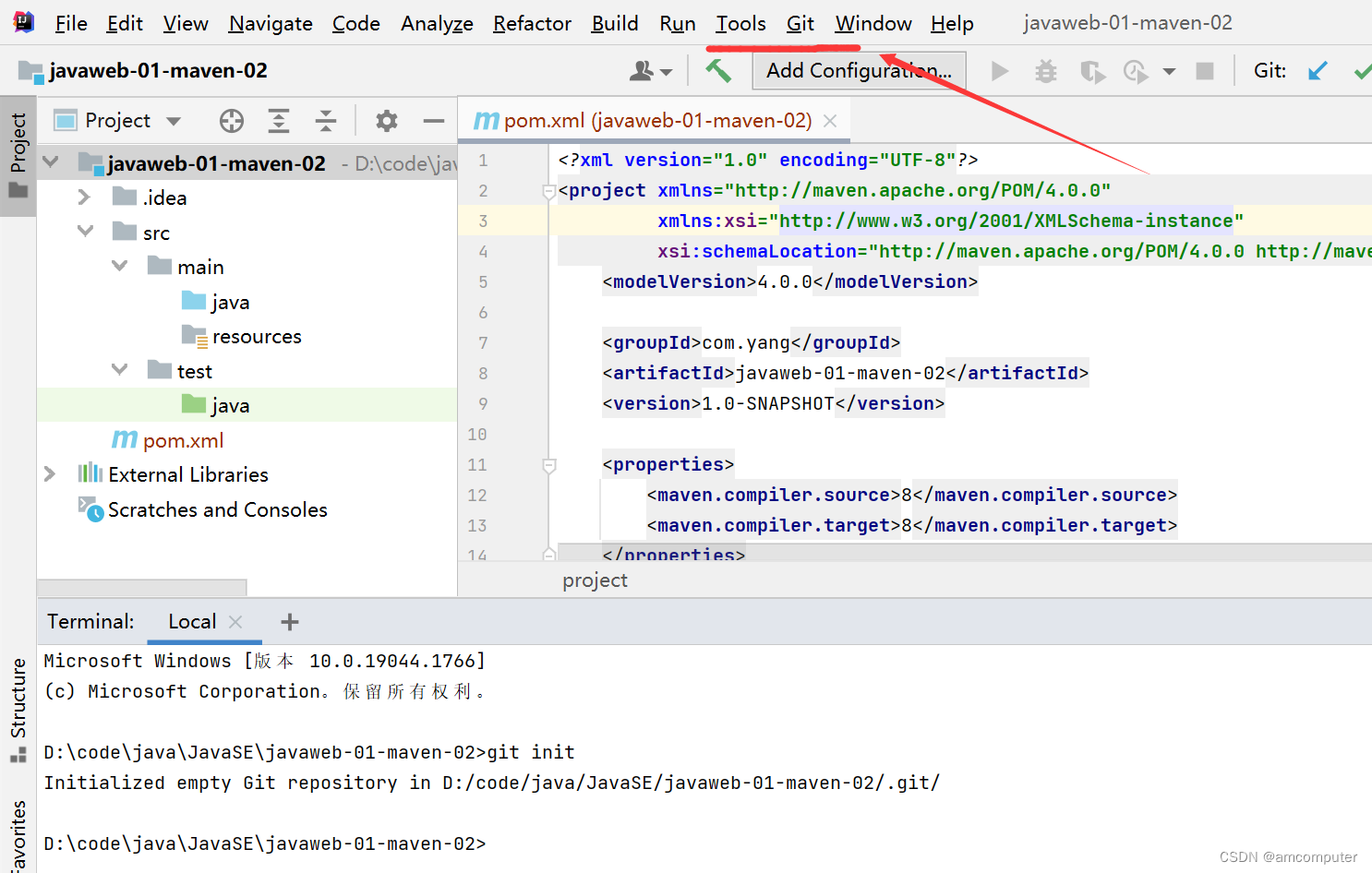Viewport: 1372px width, 873px height.
Task: Open the Edit menu
Action: click(125, 23)
